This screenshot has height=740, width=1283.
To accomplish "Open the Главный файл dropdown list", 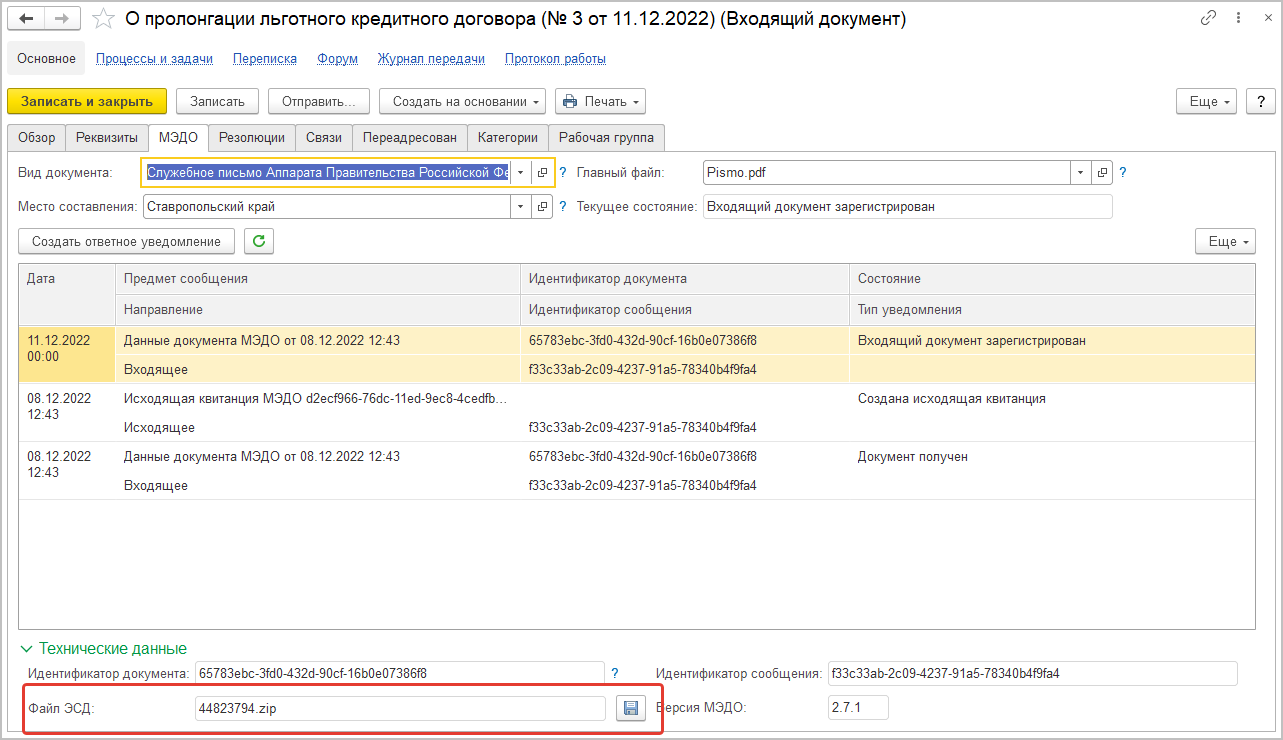I will (1080, 173).
